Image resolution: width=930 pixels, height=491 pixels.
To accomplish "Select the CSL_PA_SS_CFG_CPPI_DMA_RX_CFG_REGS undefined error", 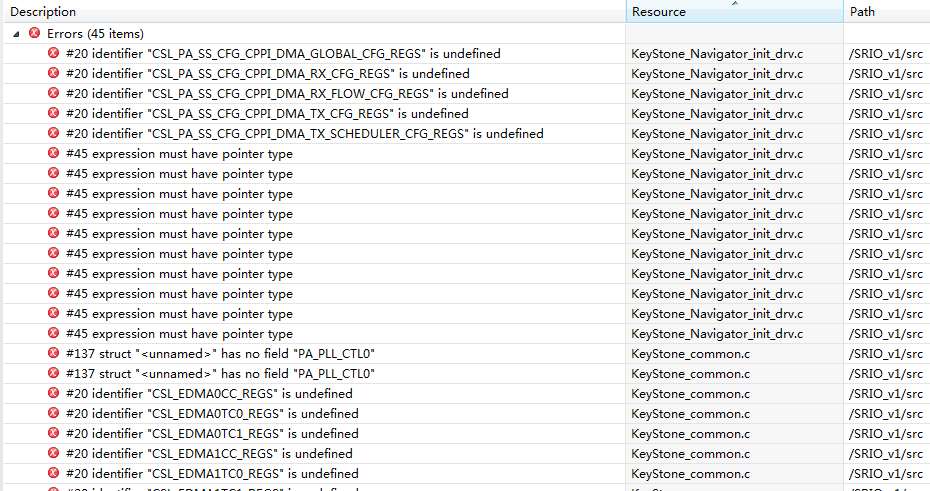I will (x=267, y=74).
